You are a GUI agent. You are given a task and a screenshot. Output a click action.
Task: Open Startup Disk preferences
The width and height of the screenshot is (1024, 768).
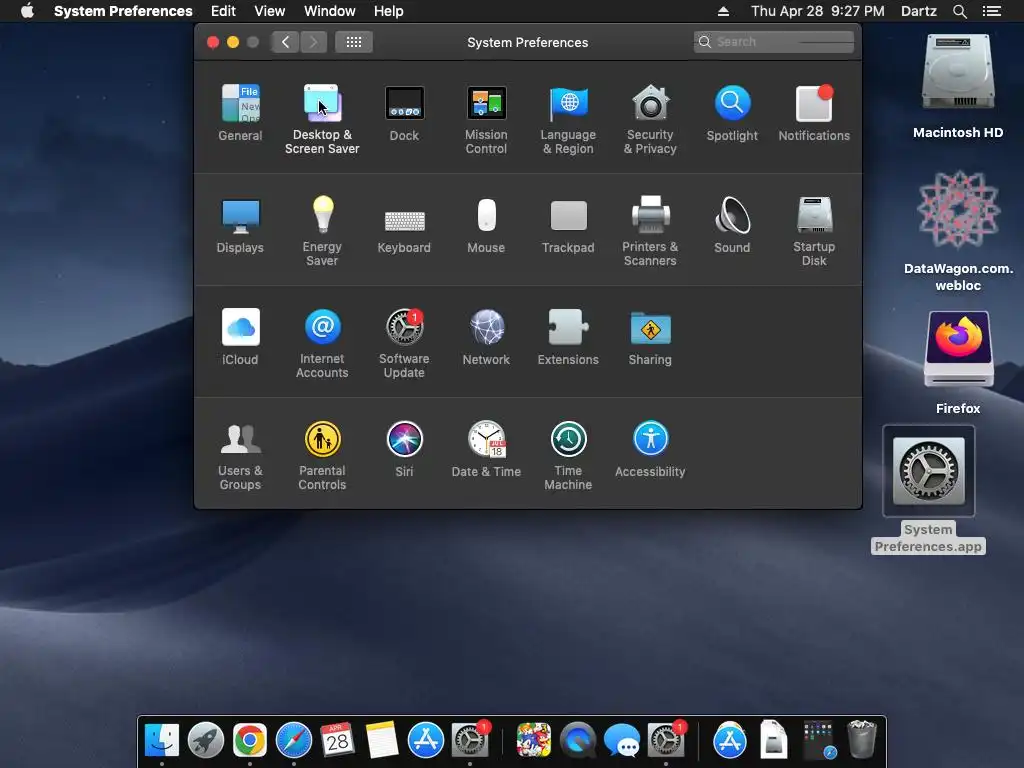click(814, 231)
